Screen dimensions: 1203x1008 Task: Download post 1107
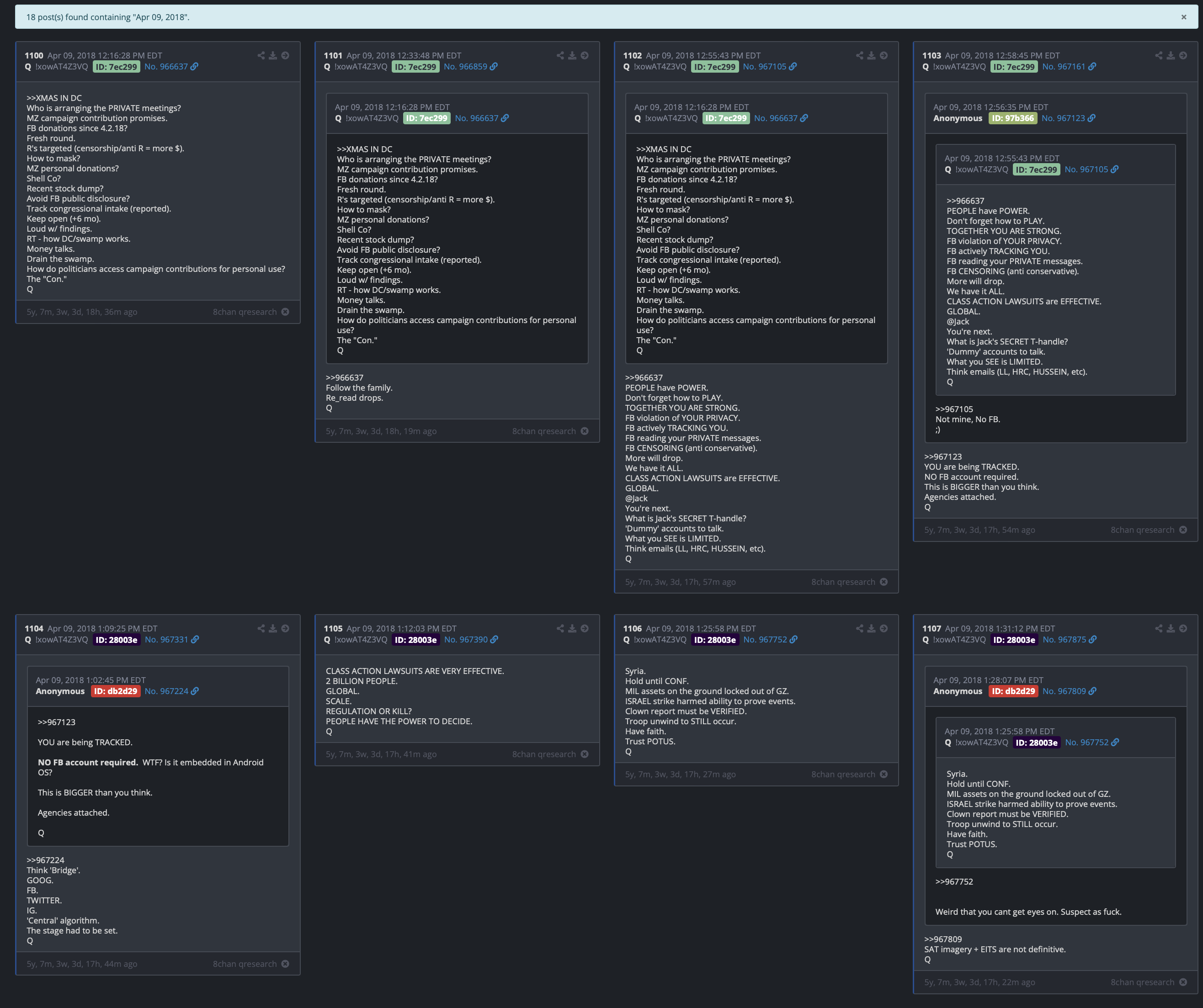(1171, 628)
